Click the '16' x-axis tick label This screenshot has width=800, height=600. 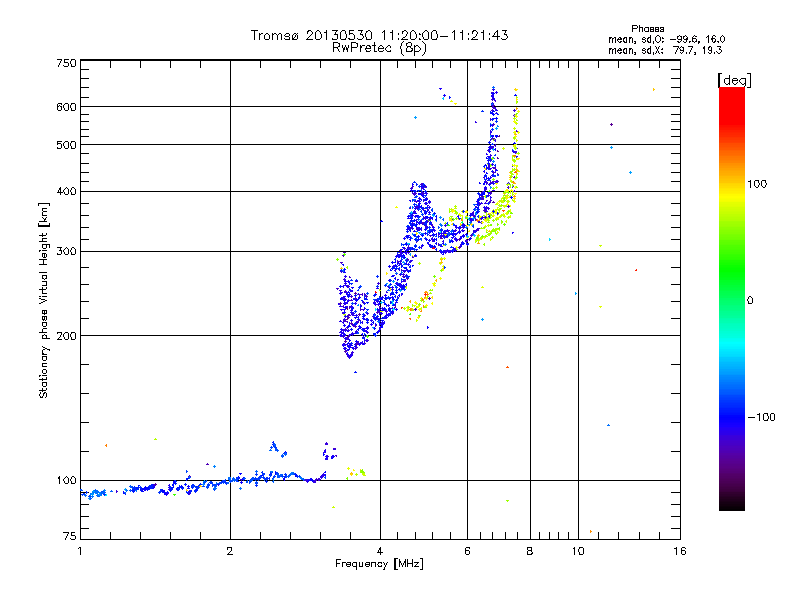tap(680, 551)
